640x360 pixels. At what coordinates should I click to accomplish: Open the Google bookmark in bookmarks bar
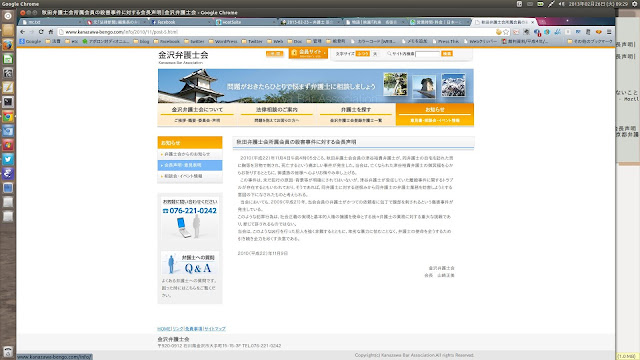click(30, 41)
